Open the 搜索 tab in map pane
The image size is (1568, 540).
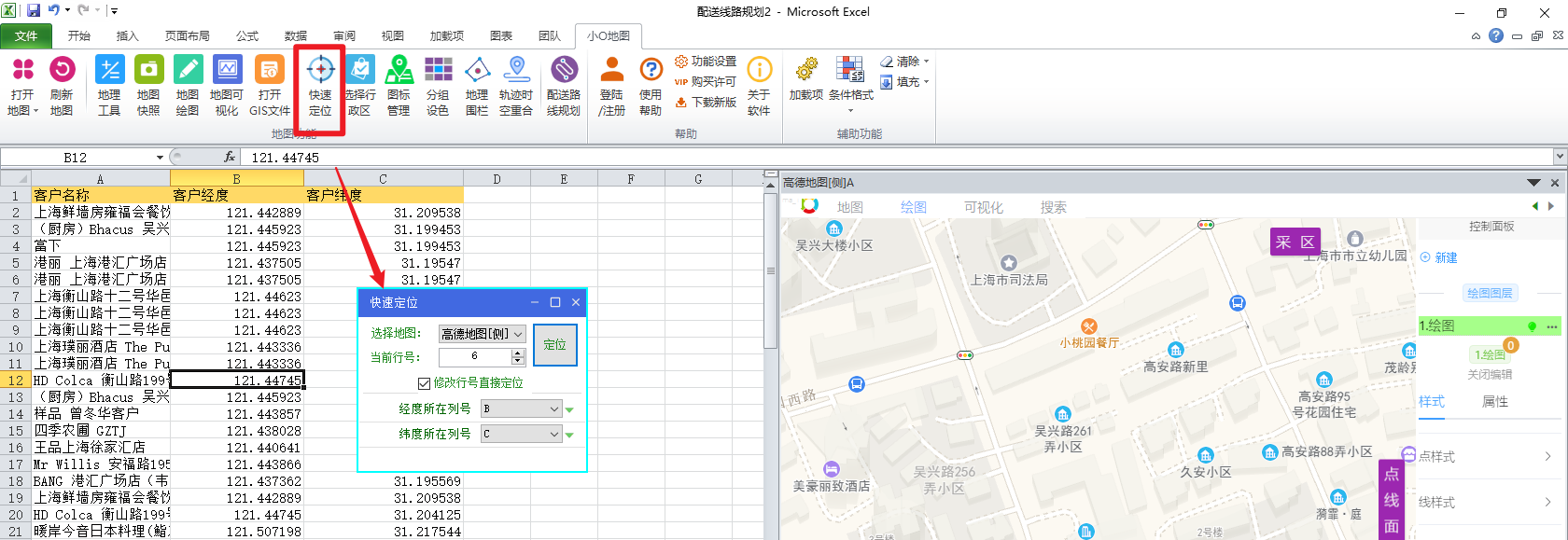[1054, 207]
